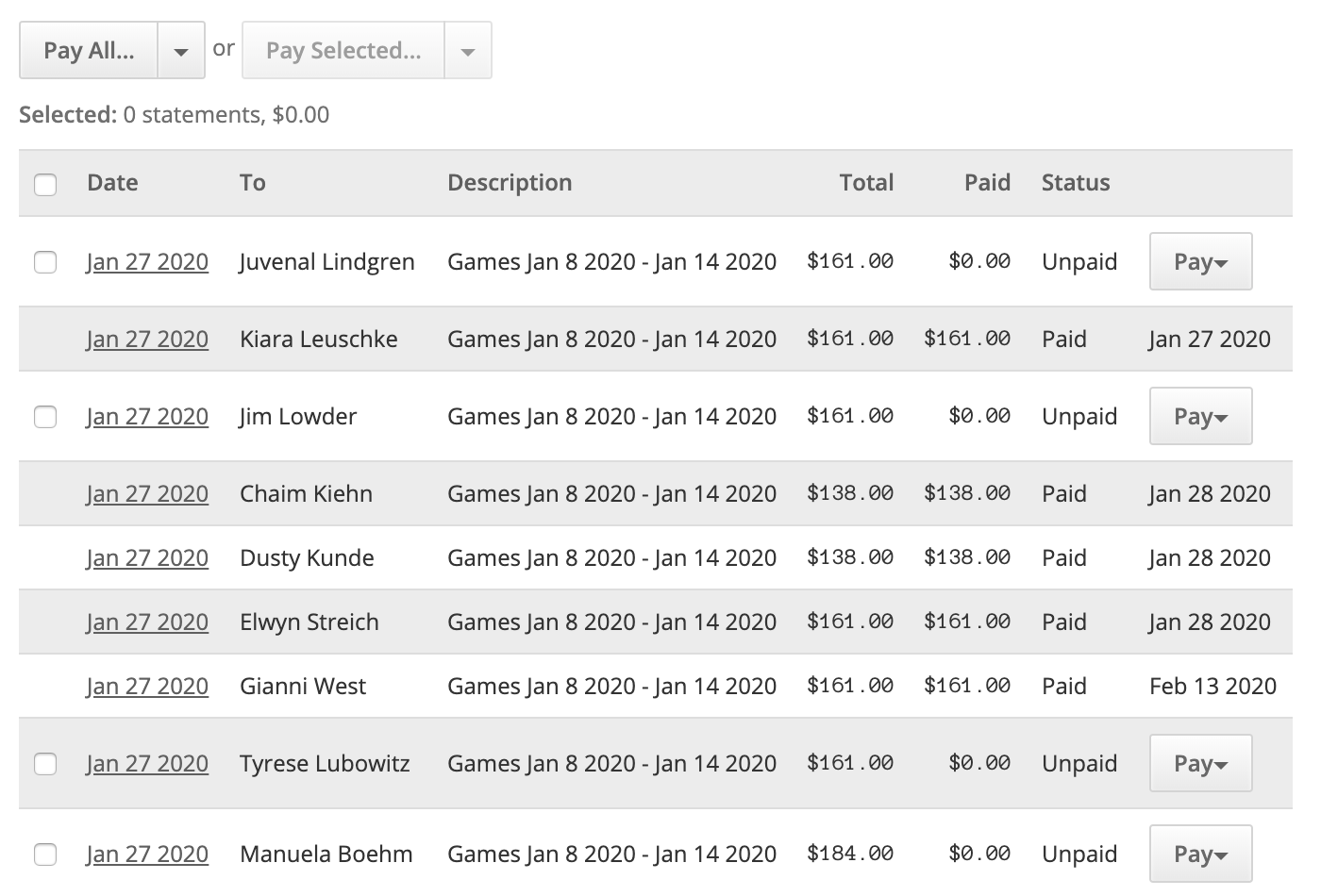Click the name Dusty Kunde
The width and height of the screenshot is (1321, 896).
point(307,557)
